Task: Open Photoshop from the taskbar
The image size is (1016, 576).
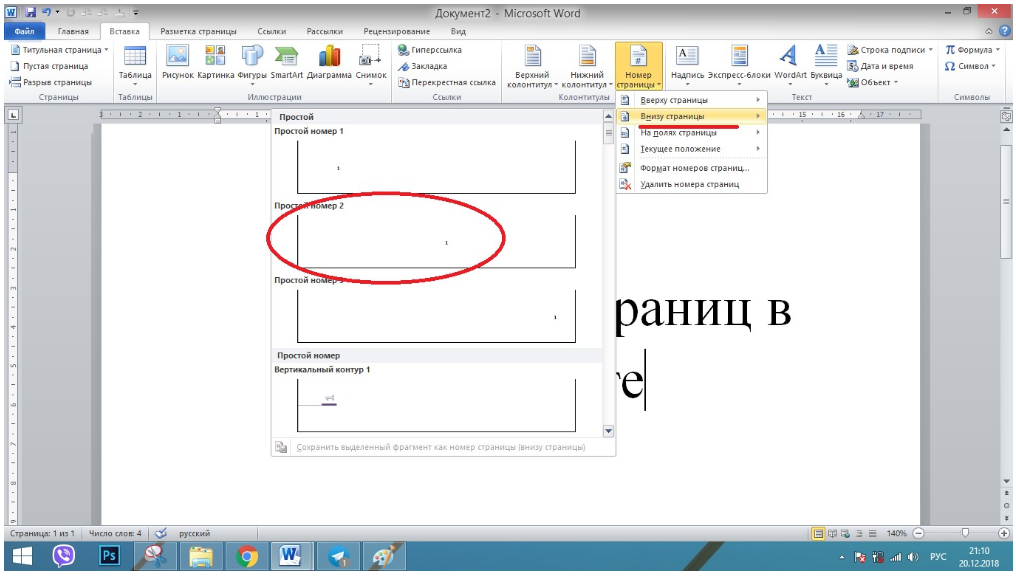Action: (x=110, y=556)
